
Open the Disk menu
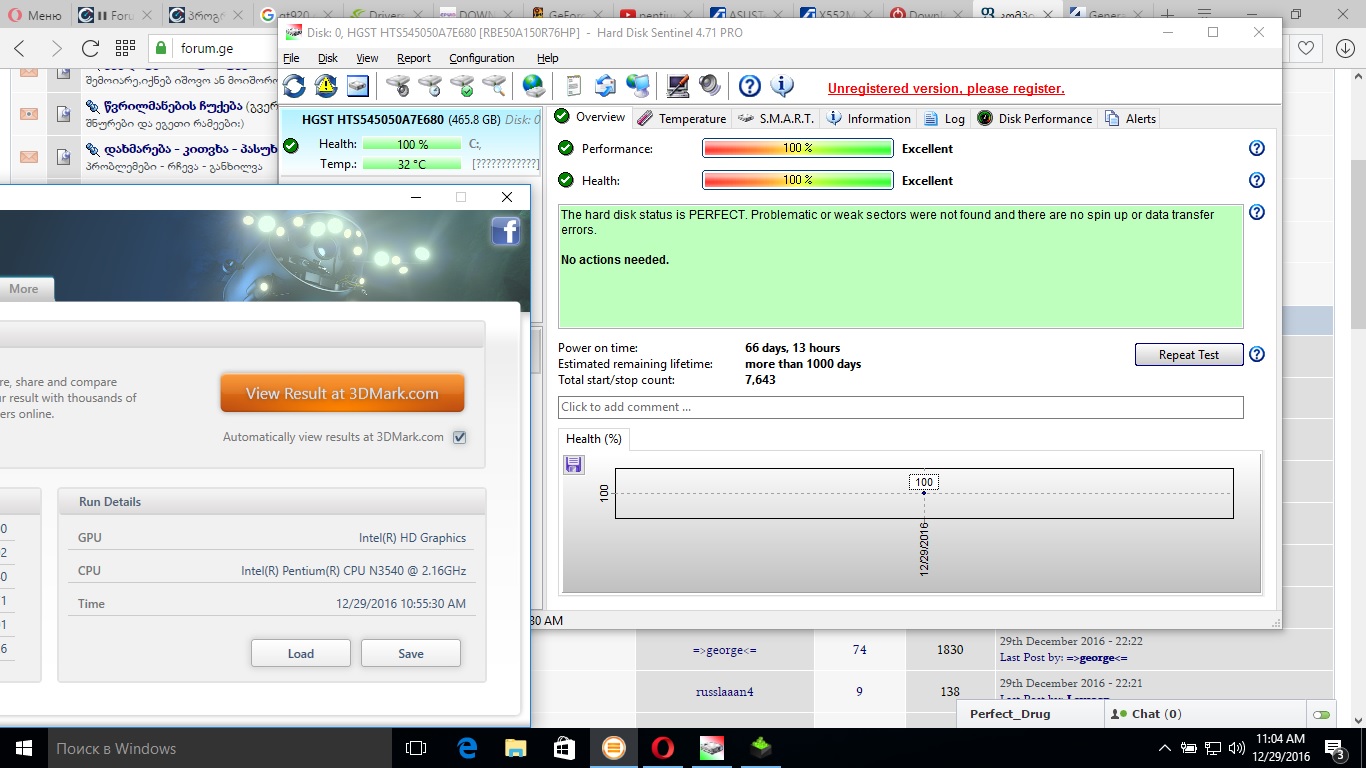(x=328, y=58)
